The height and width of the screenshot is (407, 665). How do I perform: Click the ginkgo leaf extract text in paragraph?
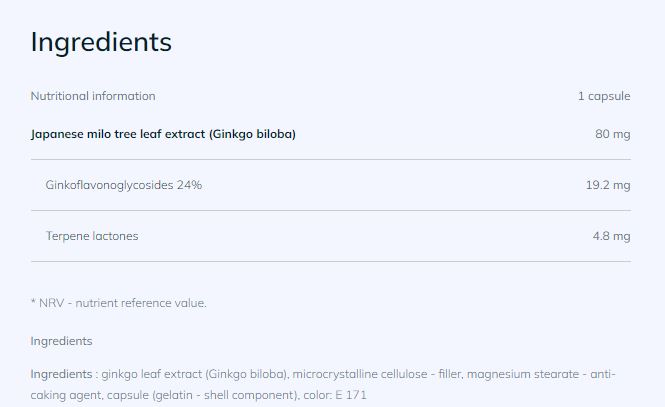pyautogui.click(x=152, y=374)
